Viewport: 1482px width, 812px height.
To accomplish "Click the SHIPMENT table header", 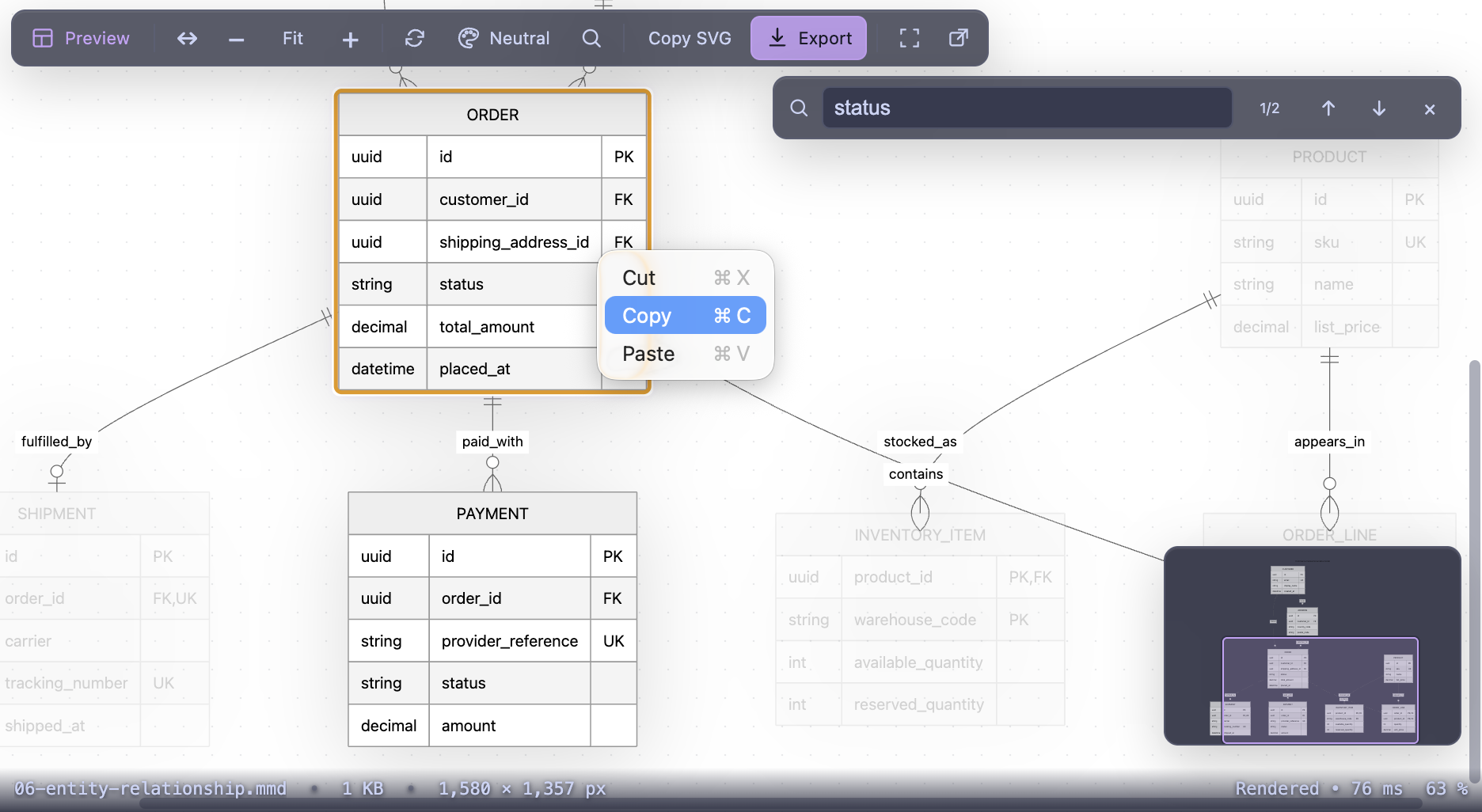I will click(104, 514).
